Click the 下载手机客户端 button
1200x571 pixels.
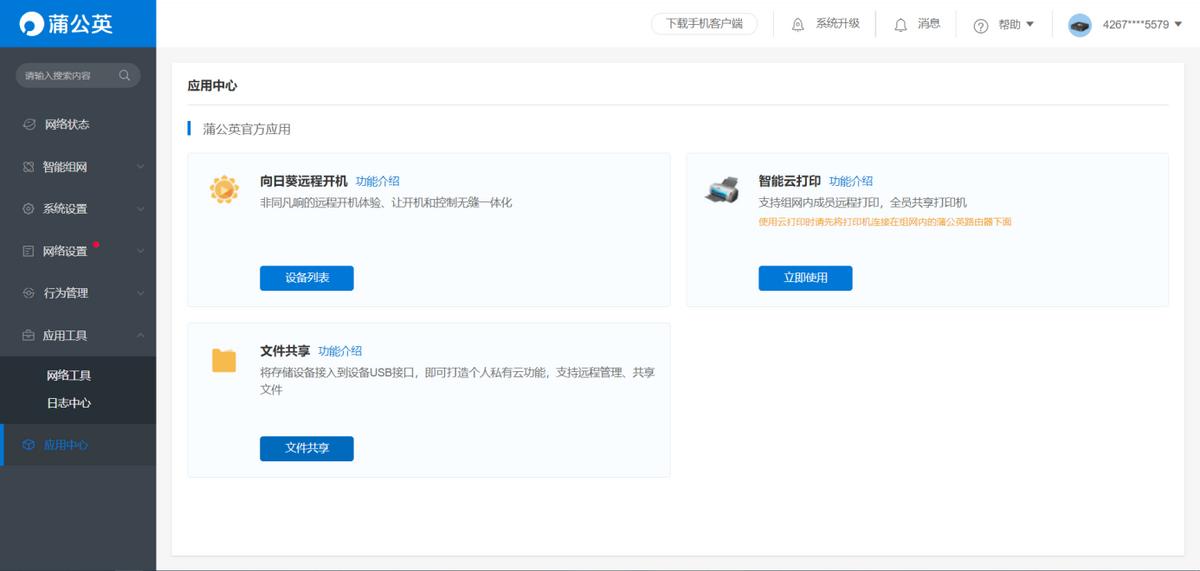[704, 23]
